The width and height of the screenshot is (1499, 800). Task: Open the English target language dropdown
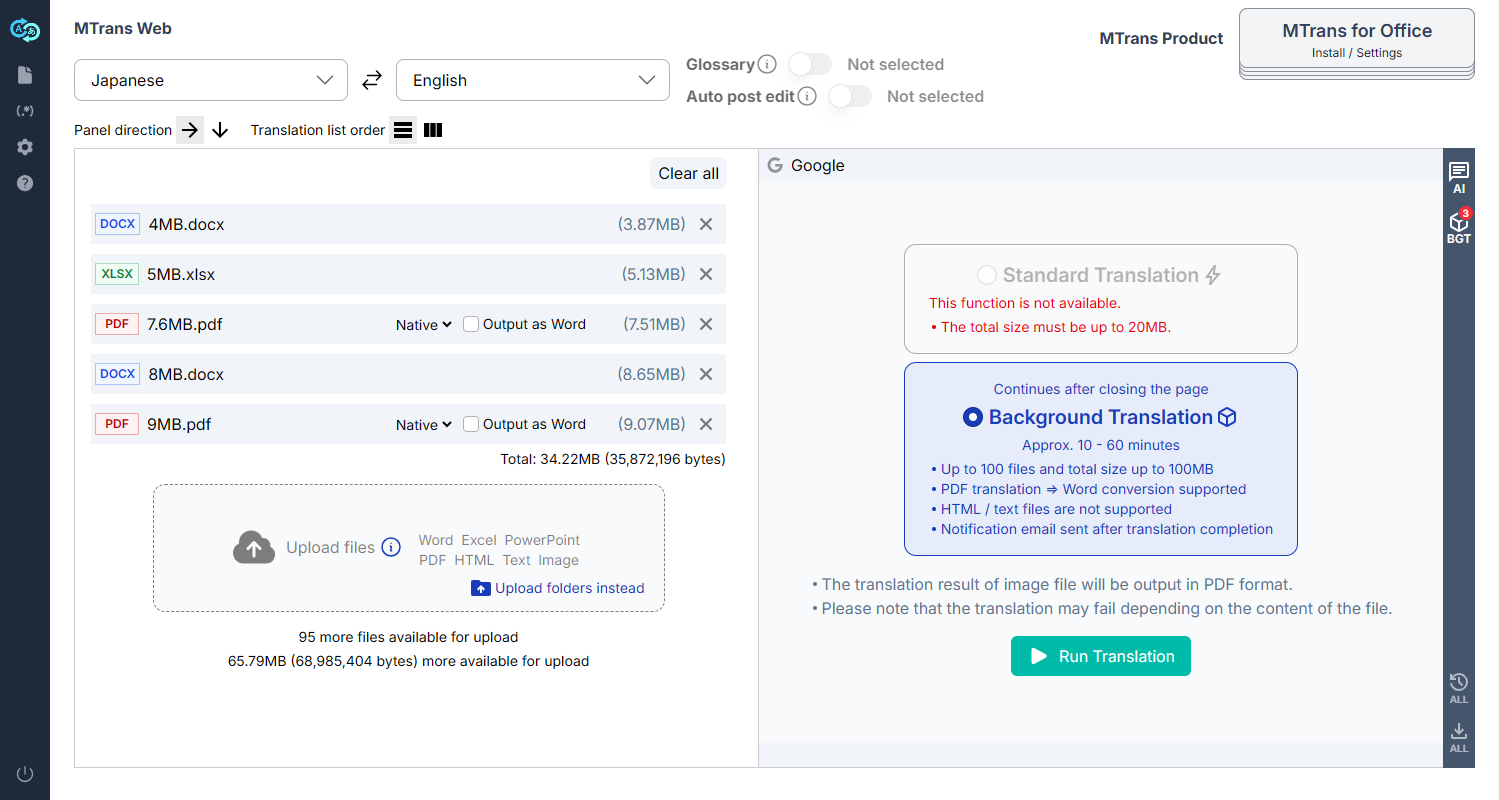(x=533, y=80)
